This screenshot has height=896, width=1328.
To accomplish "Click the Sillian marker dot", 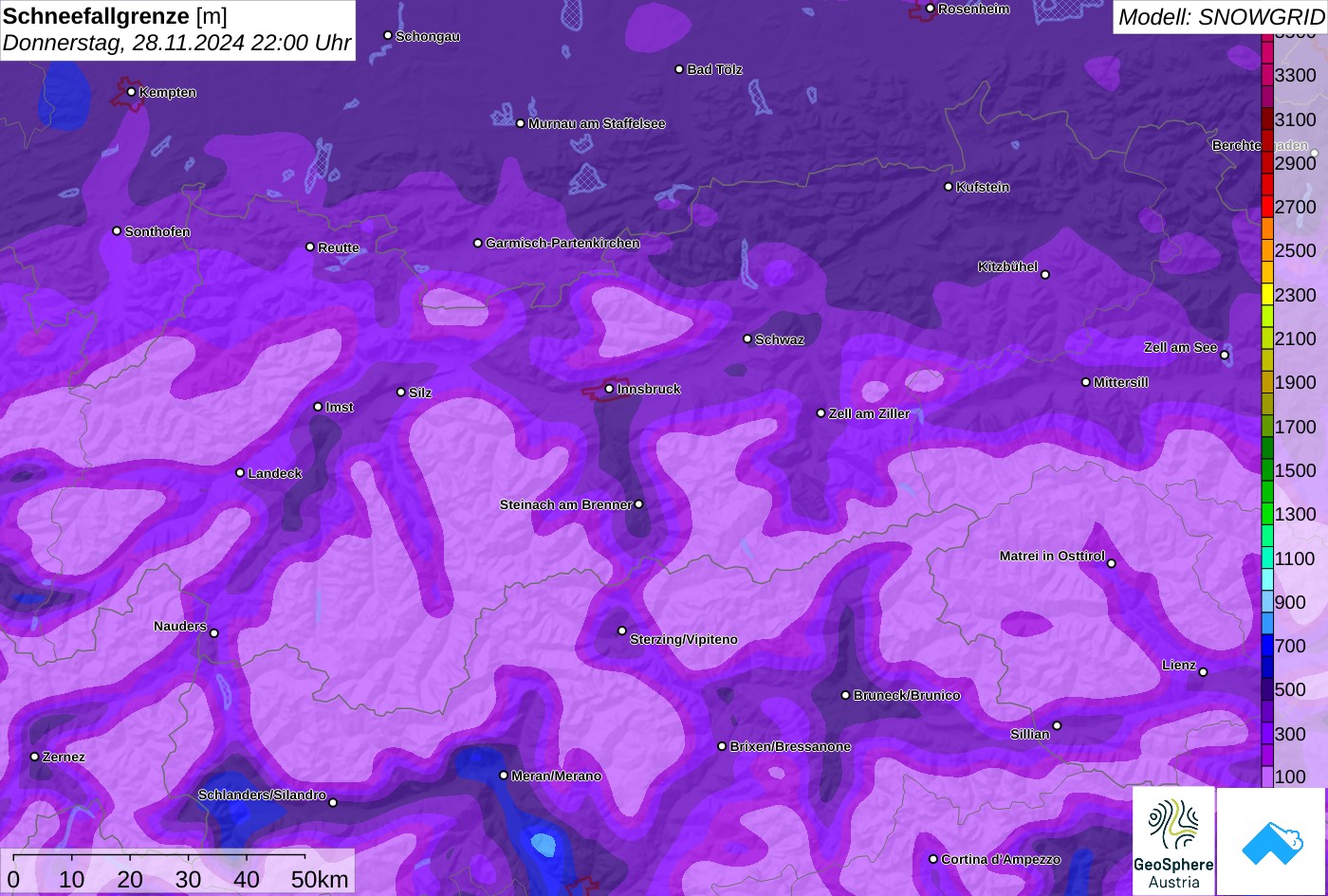I will pyautogui.click(x=1057, y=726).
